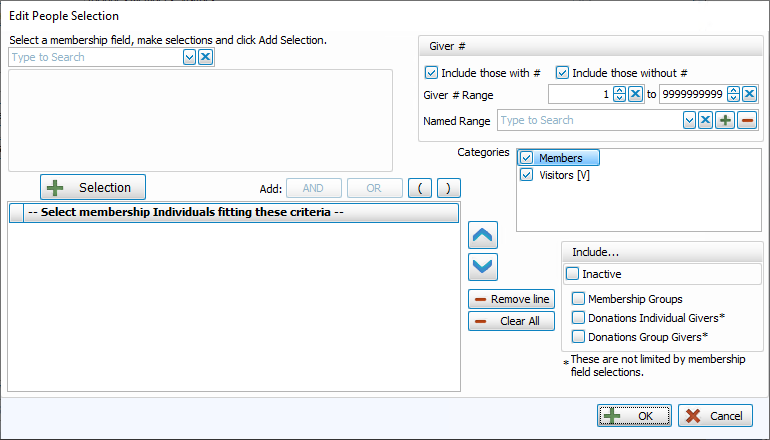770x440 pixels.
Task: Click the Remove line button
Action: coord(510,300)
